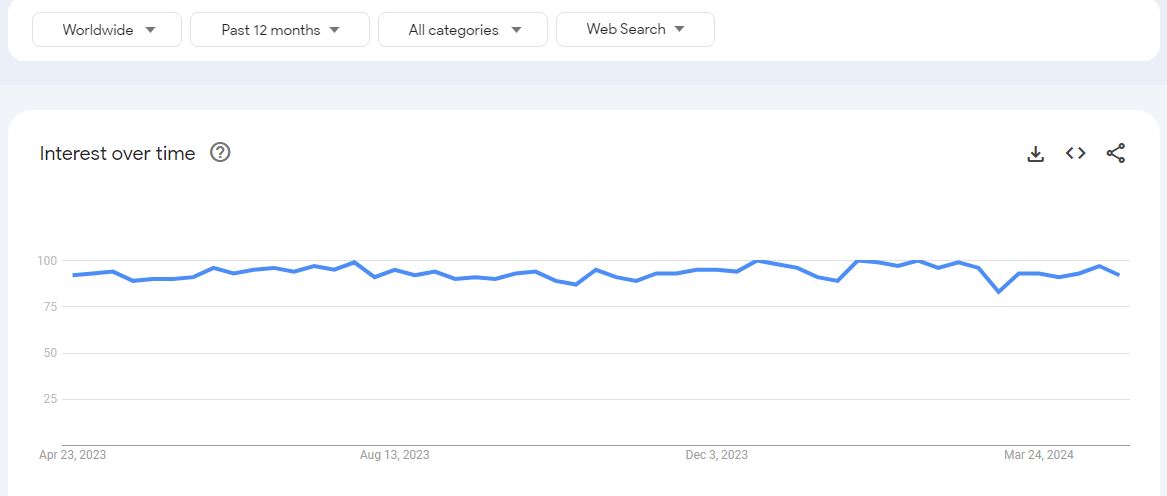Select the Aug 13, 2023 axis label
This screenshot has width=1167, height=496.
394,454
